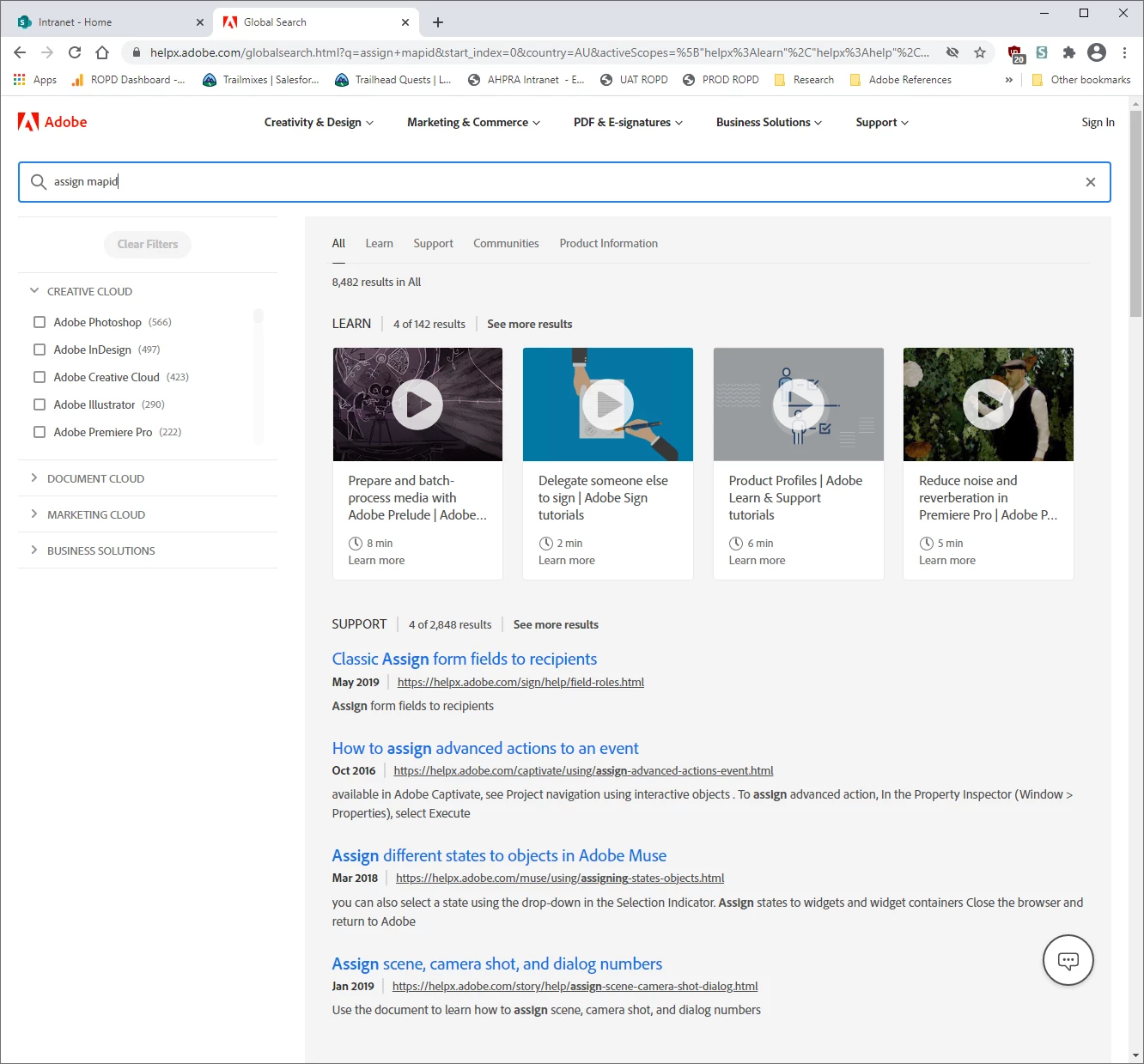Open the Marketing & Commerce dropdown menu
This screenshot has width=1144, height=1064.
[473, 122]
